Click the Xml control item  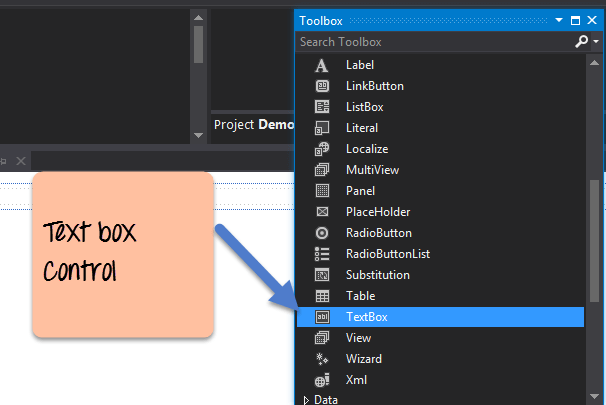pyautogui.click(x=356, y=380)
